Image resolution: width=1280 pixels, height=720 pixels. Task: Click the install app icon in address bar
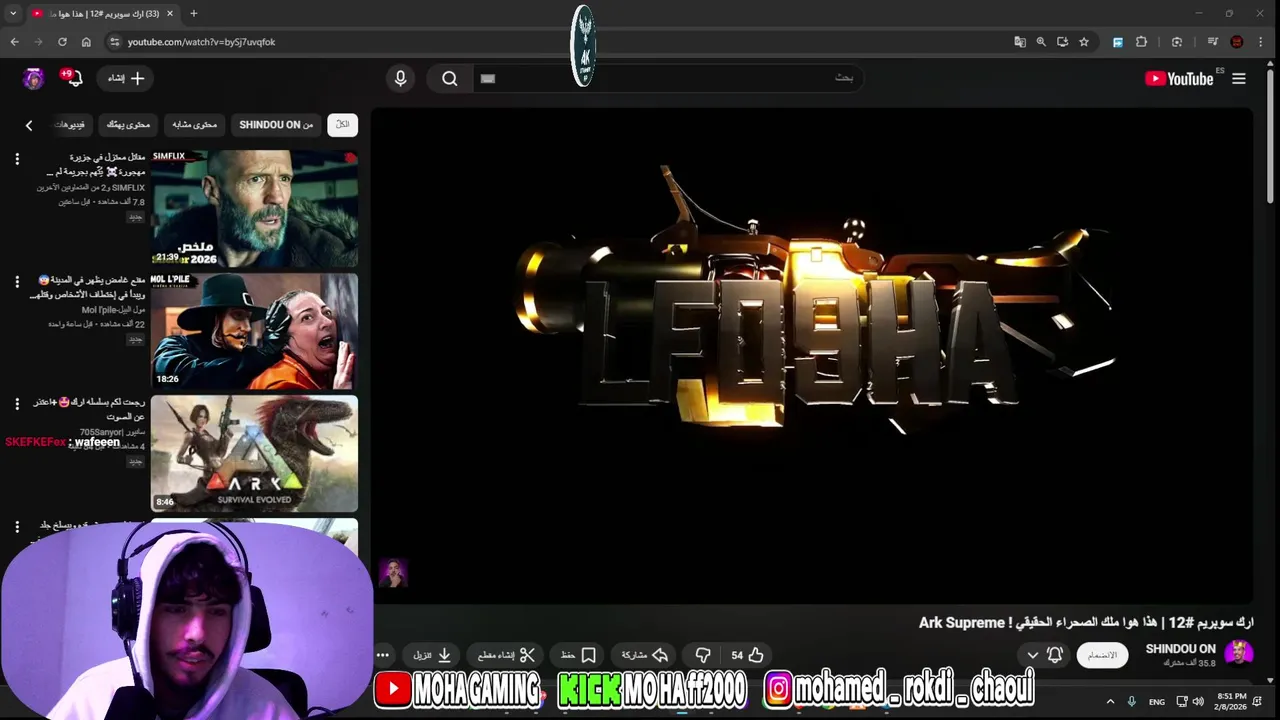point(1062,42)
